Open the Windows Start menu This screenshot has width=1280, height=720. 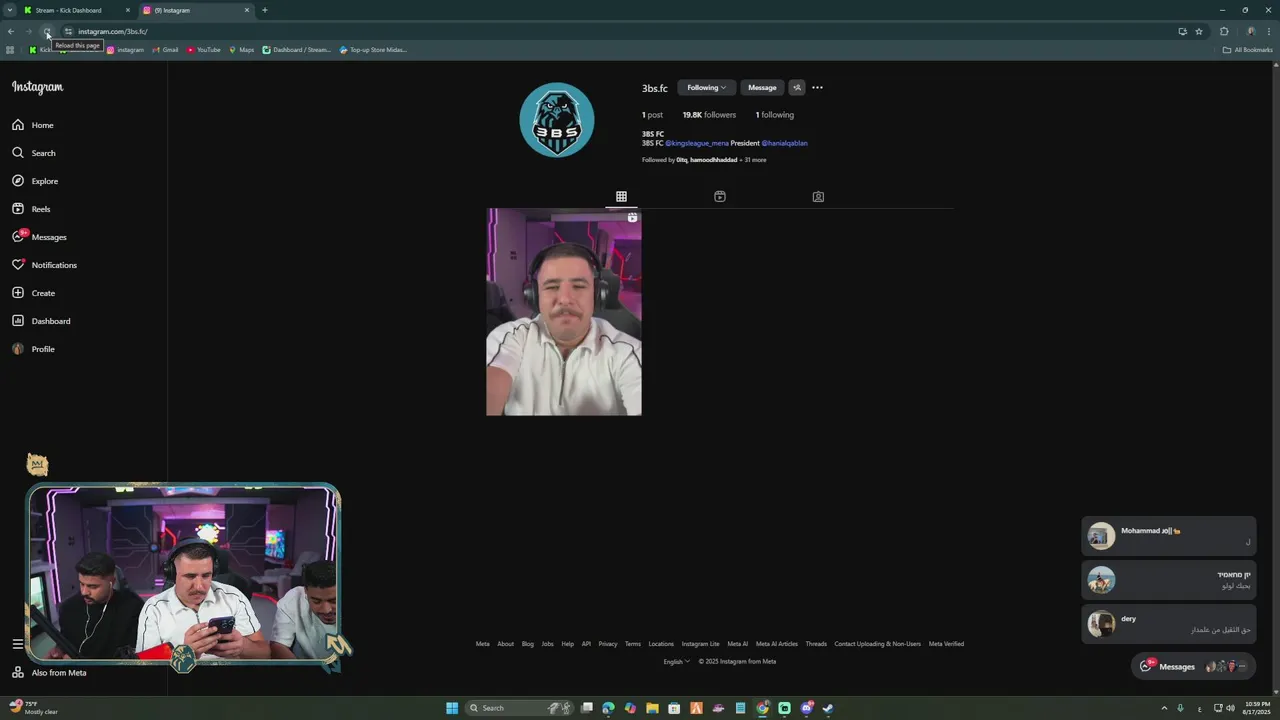[452, 708]
